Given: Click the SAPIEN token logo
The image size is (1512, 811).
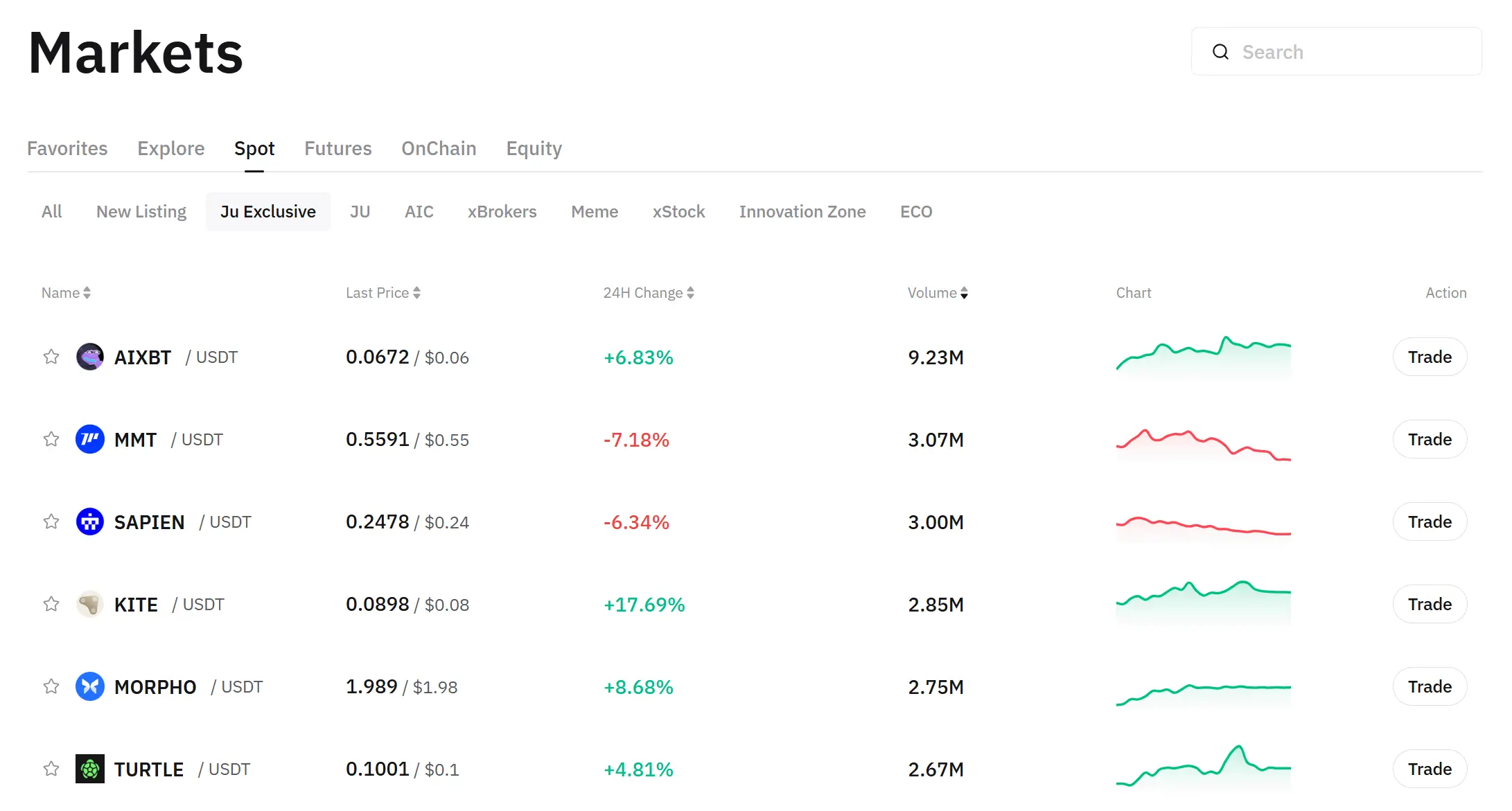Looking at the screenshot, I should tap(90, 522).
